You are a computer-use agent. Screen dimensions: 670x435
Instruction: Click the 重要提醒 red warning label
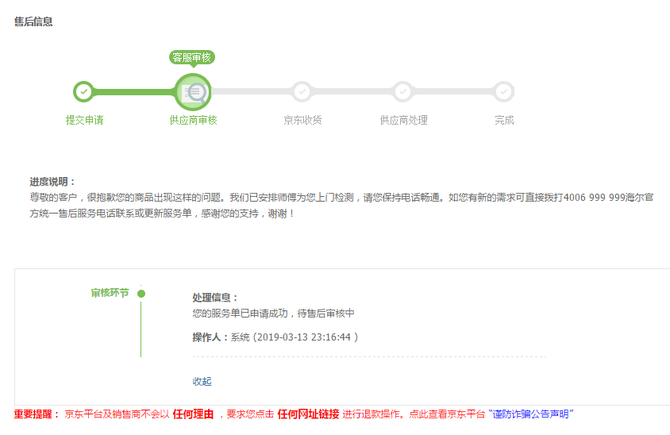pos(36,414)
